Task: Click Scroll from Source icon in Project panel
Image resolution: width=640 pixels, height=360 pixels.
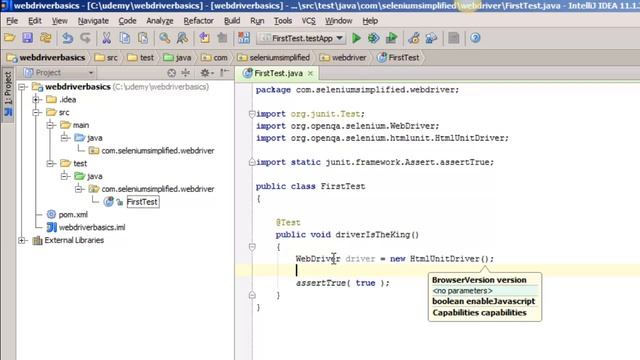Action: click(171, 73)
